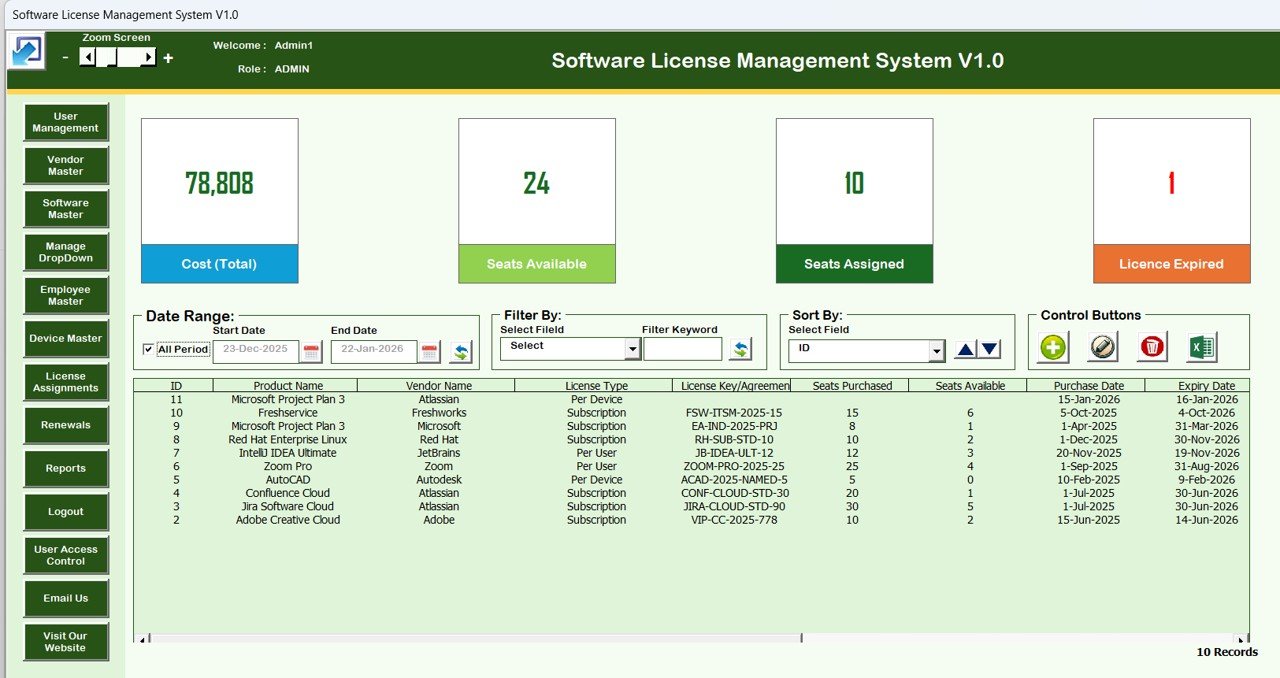
Task: Open the Start Date calendar picker
Action: pos(311,351)
